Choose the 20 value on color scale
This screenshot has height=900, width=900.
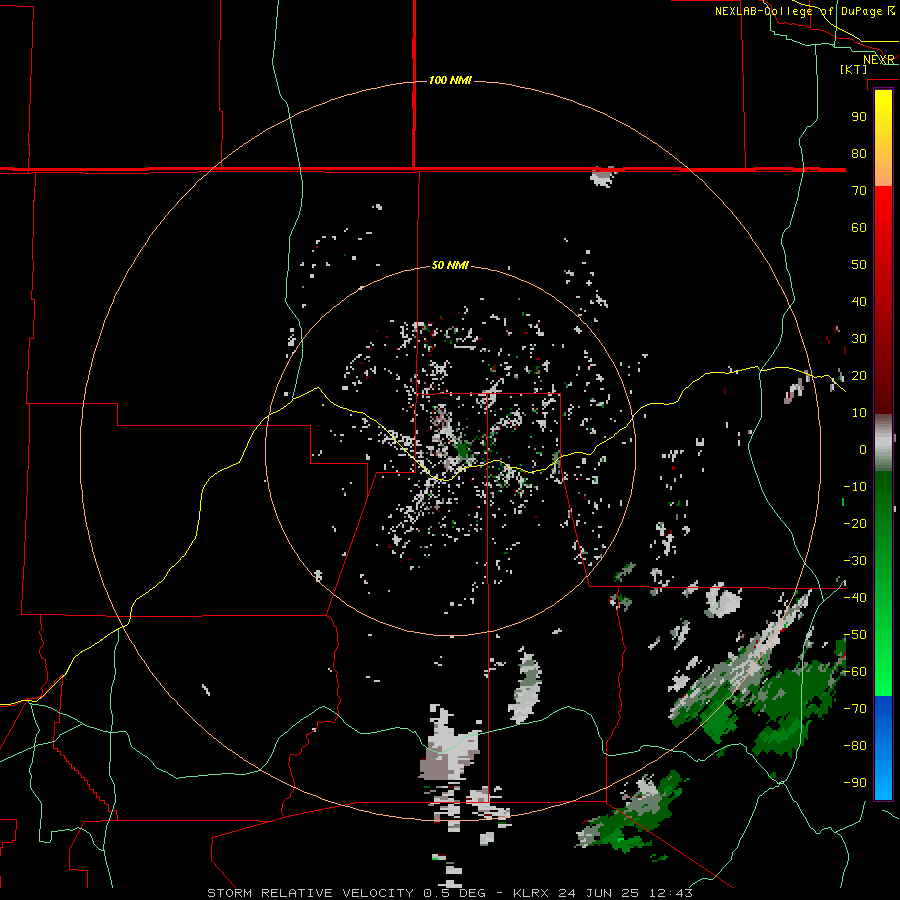click(859, 376)
